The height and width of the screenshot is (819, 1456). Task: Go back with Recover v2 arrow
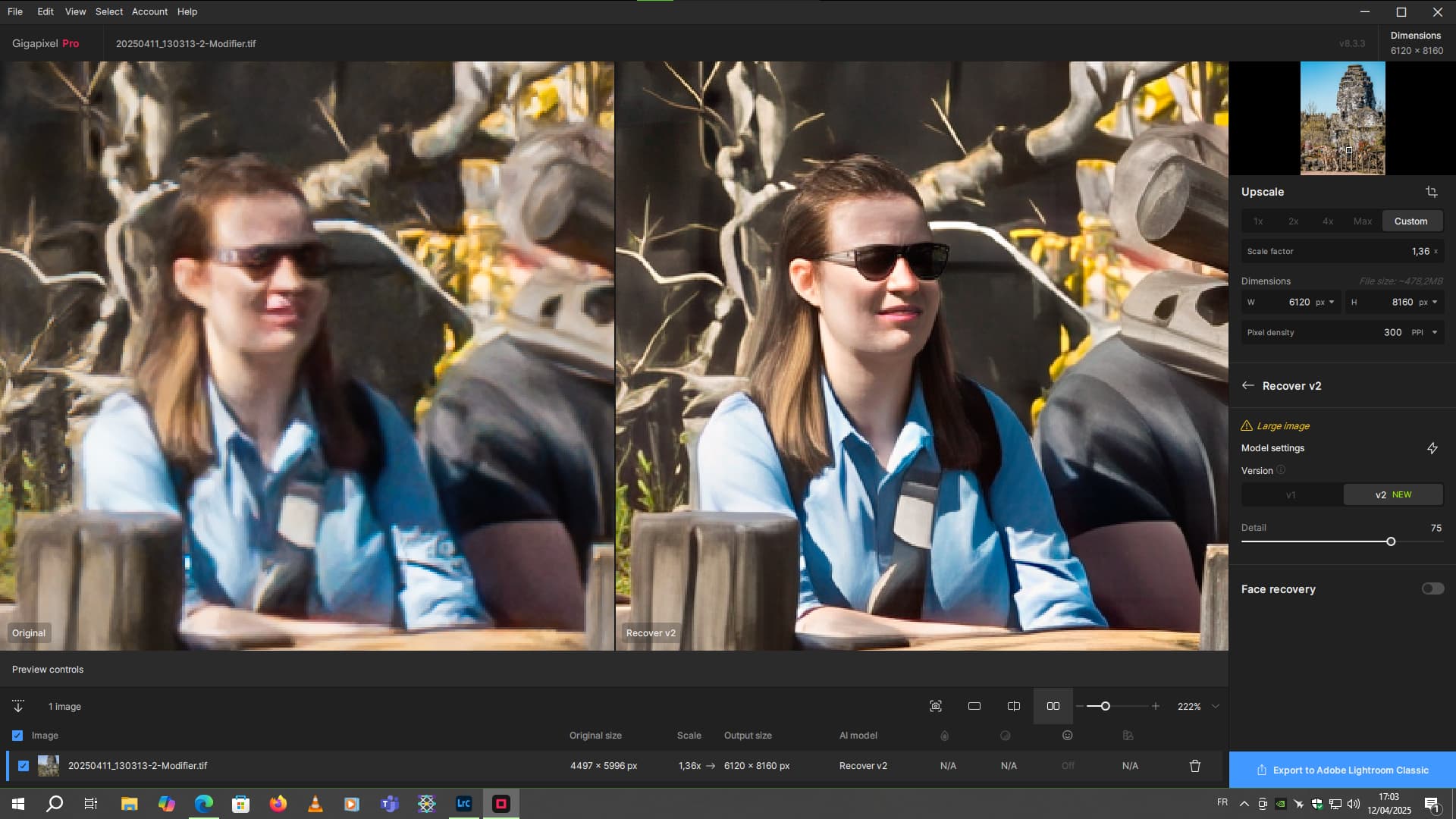(x=1247, y=385)
